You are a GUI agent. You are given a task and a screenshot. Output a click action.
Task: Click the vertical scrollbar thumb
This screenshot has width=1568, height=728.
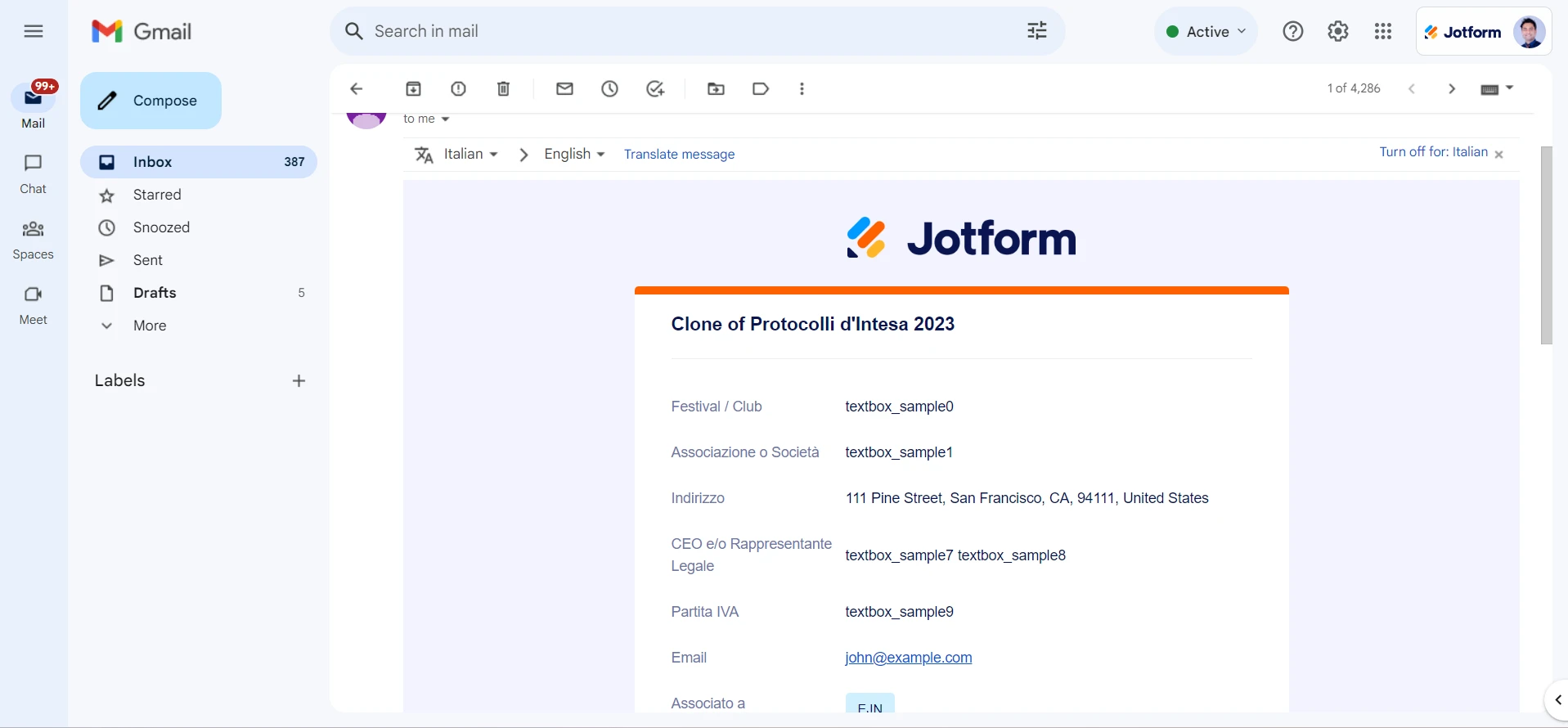click(x=1546, y=245)
